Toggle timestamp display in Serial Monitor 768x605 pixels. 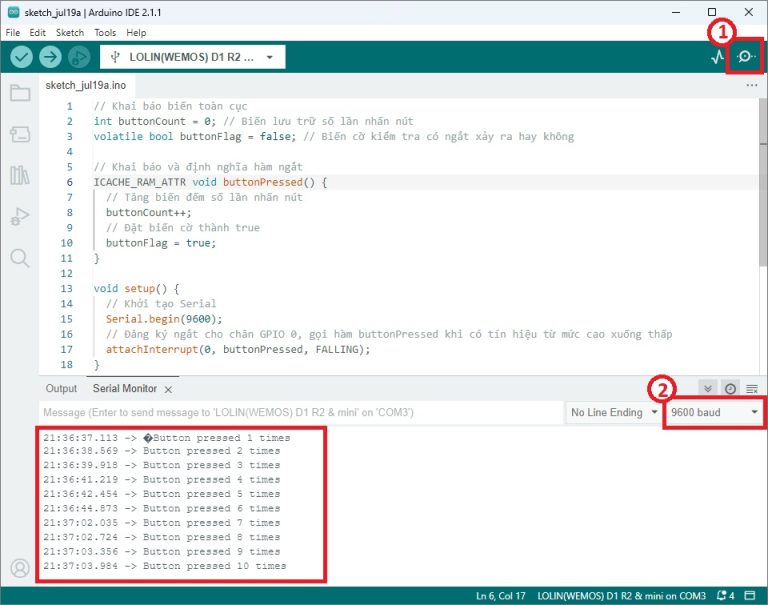point(730,388)
